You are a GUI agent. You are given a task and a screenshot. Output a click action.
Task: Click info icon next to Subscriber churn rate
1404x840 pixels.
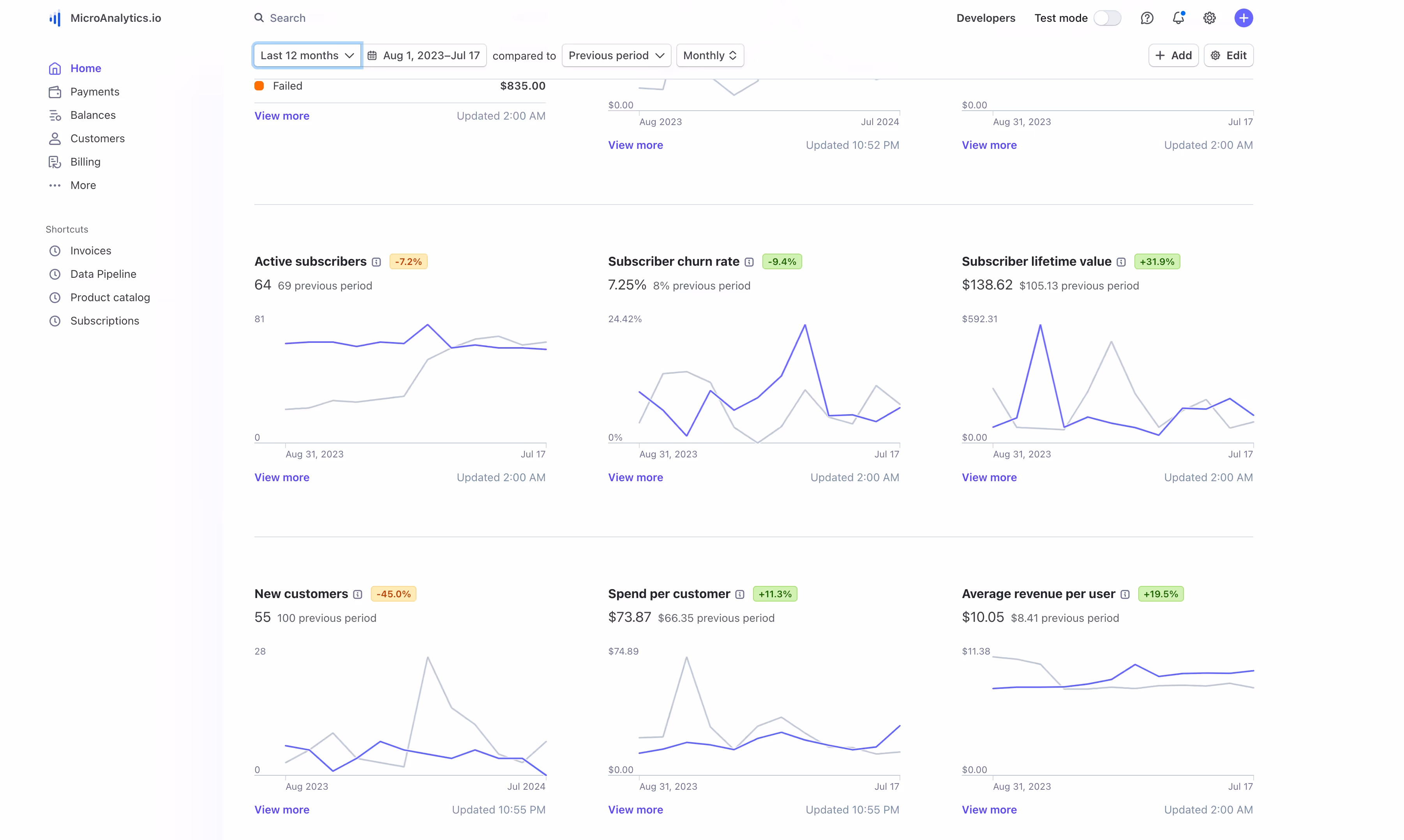749,262
